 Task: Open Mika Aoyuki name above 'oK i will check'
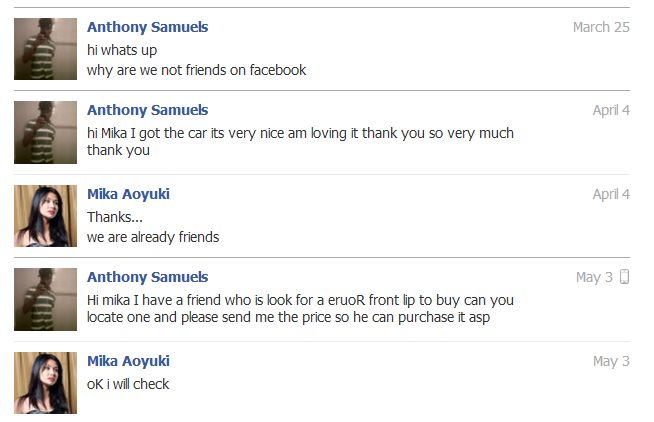[128, 361]
